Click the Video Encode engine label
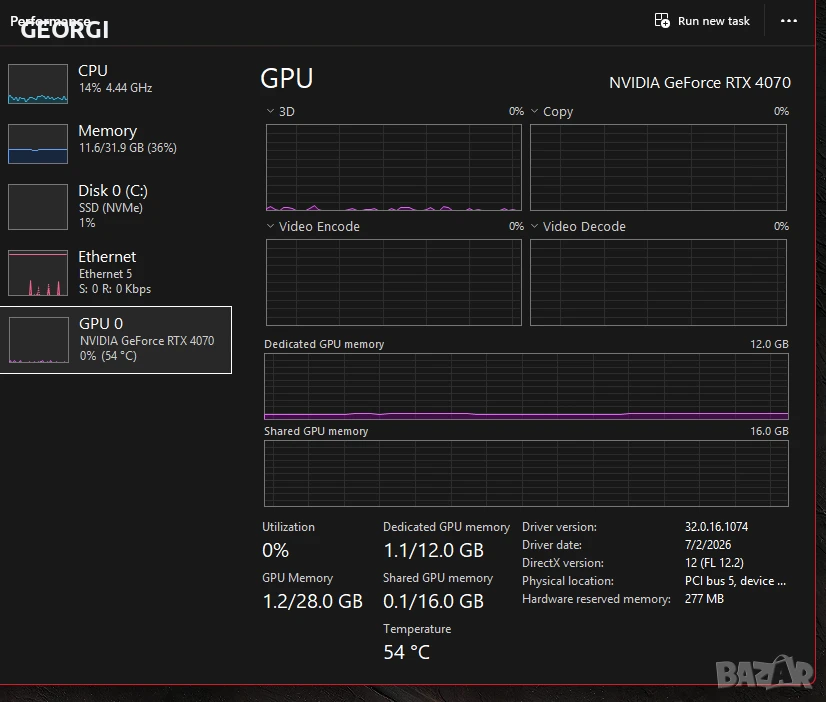This screenshot has width=826, height=702. (319, 226)
